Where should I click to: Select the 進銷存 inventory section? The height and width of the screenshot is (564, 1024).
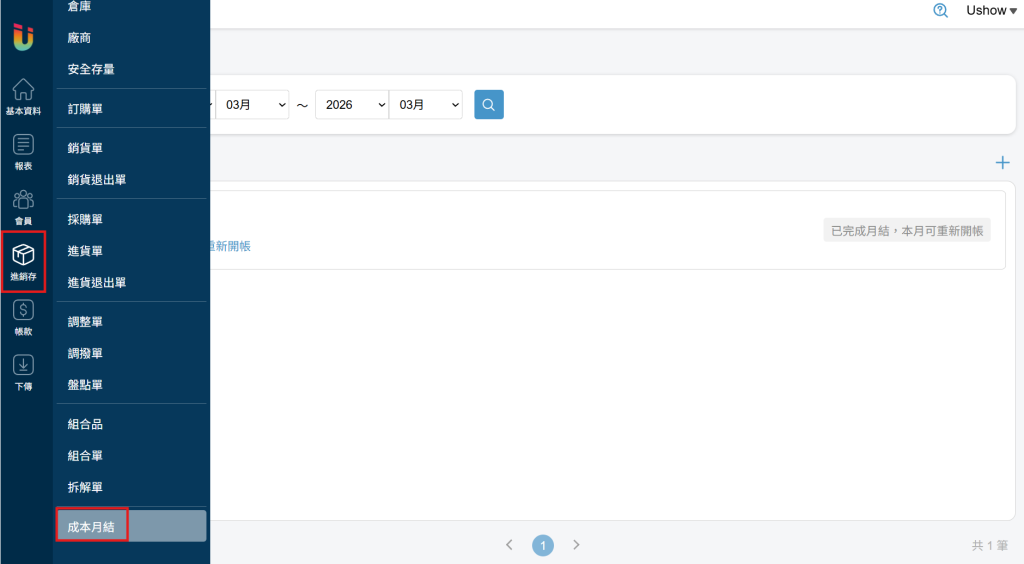point(24,261)
